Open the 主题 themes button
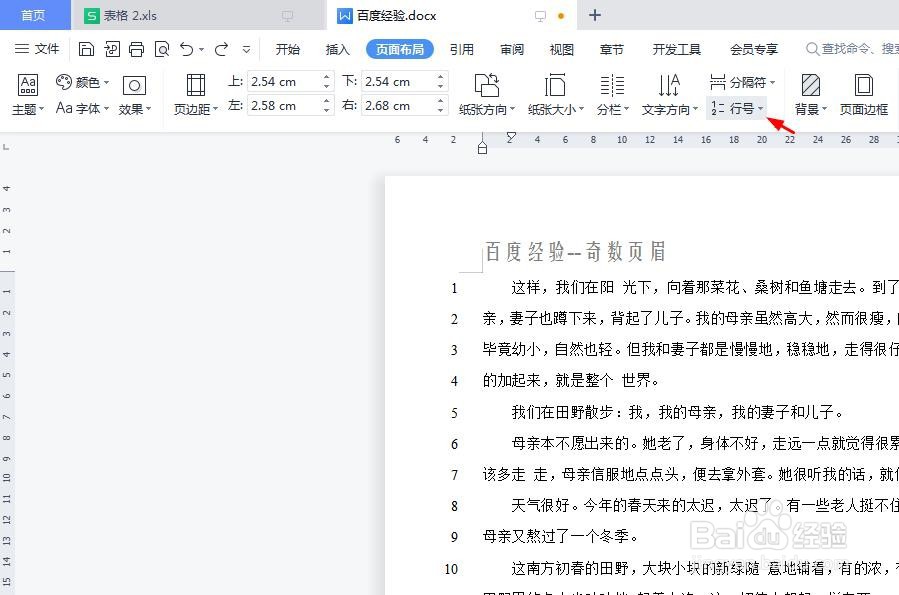Screen dimensions: 899x595 click(x=28, y=95)
